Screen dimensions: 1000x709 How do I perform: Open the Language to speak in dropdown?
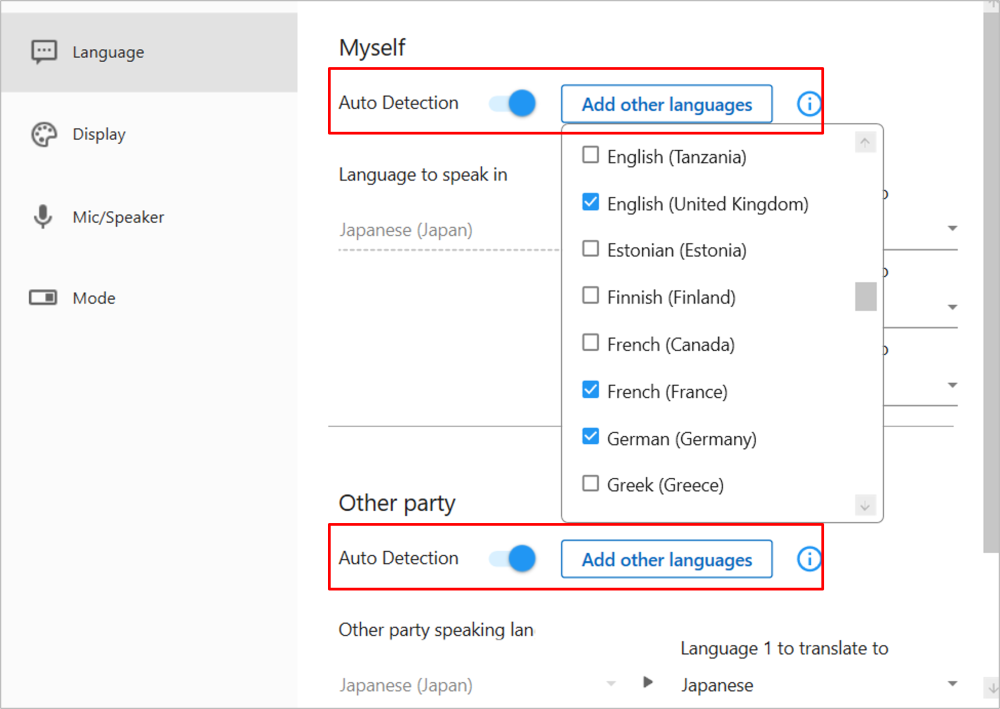pos(449,231)
